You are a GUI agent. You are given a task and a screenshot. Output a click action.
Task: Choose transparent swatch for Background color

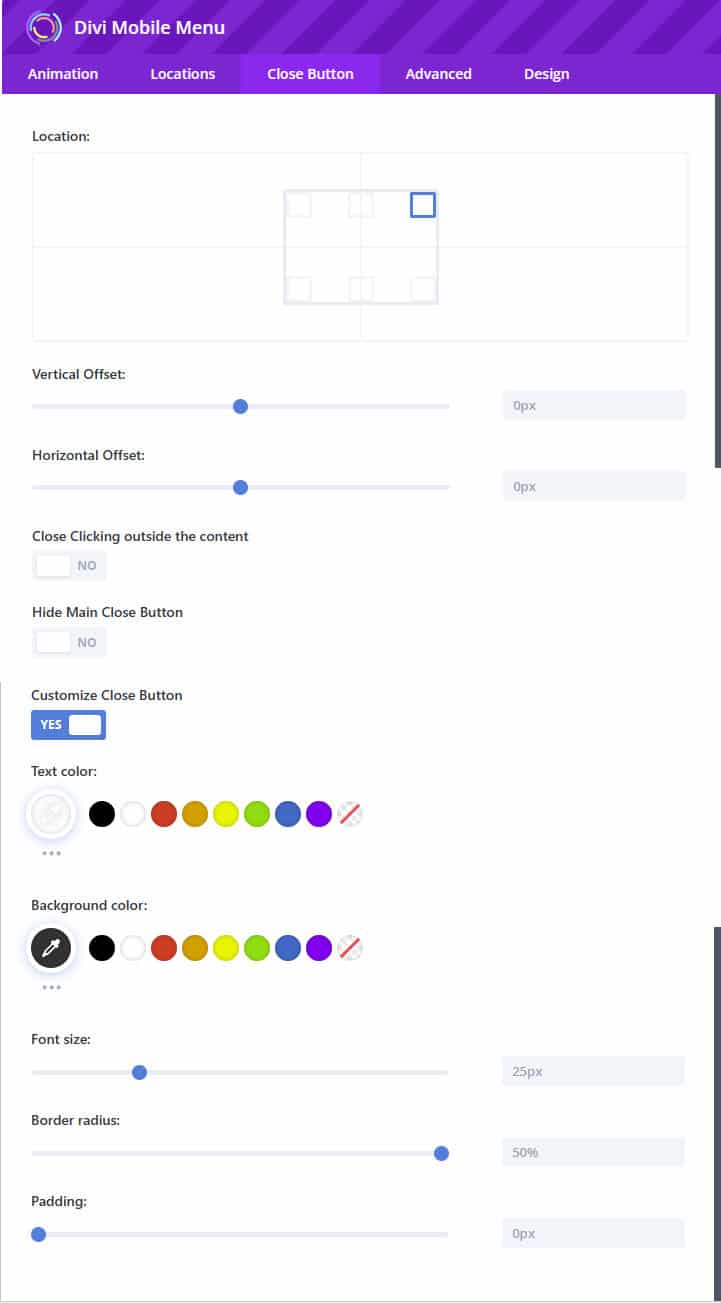(350, 948)
